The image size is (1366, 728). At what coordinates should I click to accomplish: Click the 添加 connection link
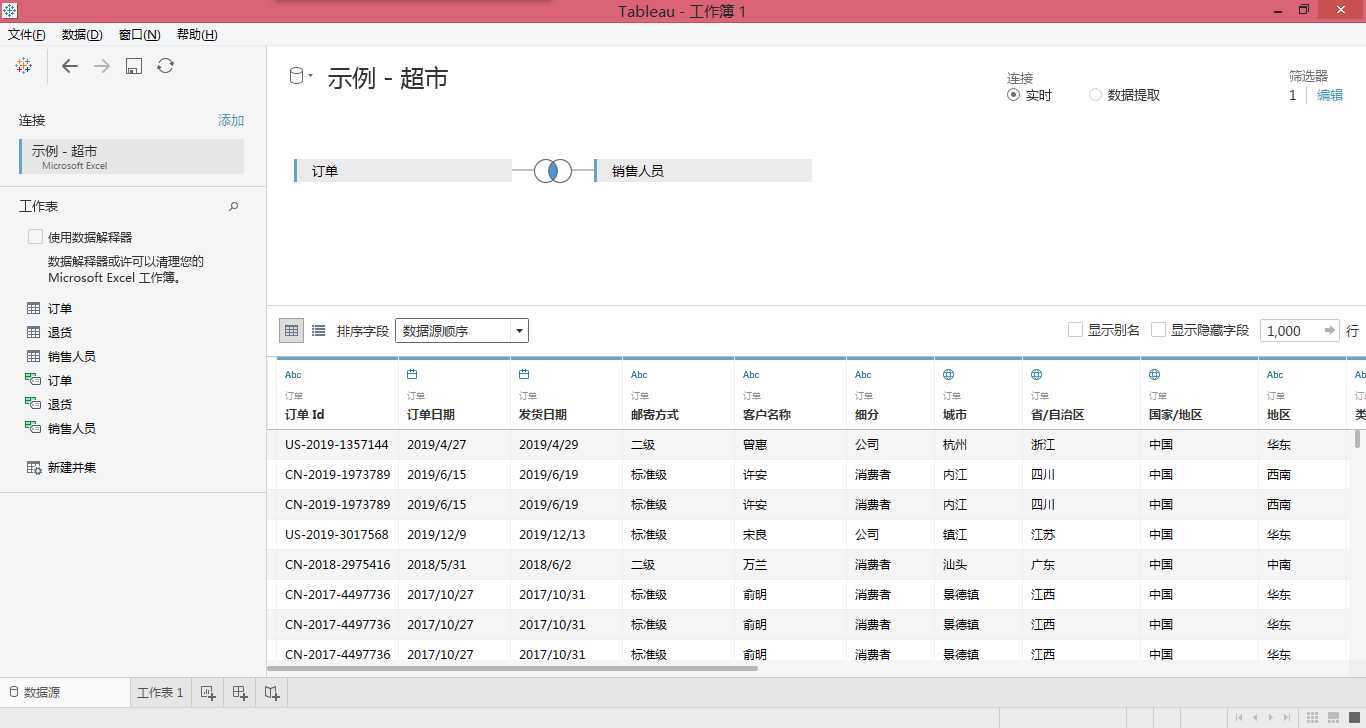pyautogui.click(x=231, y=120)
